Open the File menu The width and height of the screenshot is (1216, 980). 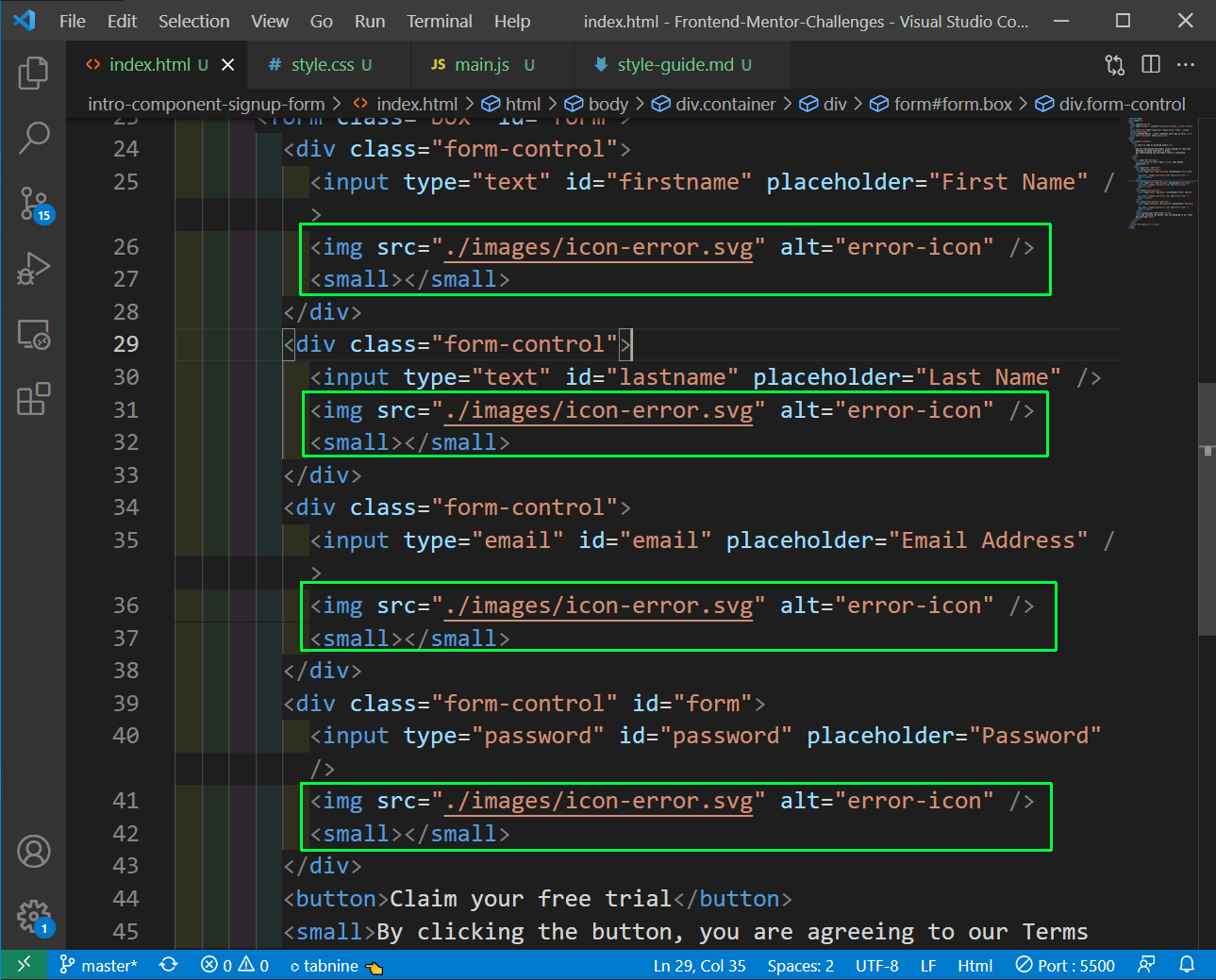pos(72,21)
